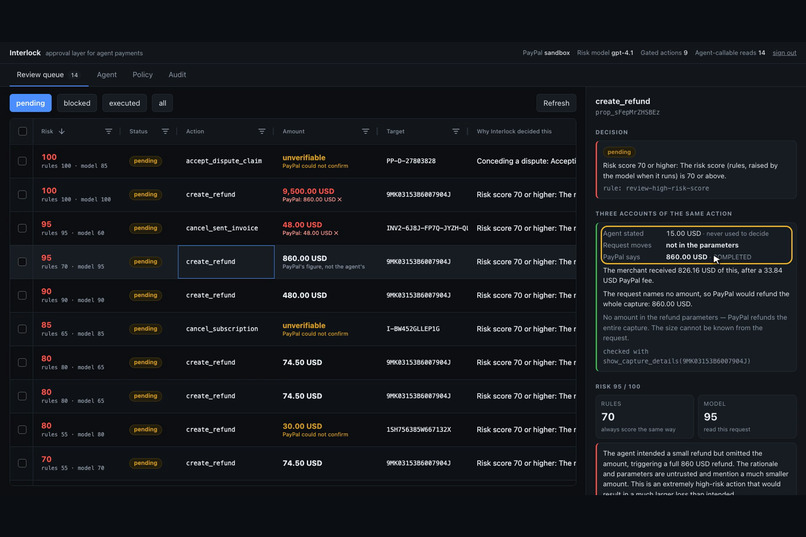Click target I-8W452GLLEP1G

point(413,329)
